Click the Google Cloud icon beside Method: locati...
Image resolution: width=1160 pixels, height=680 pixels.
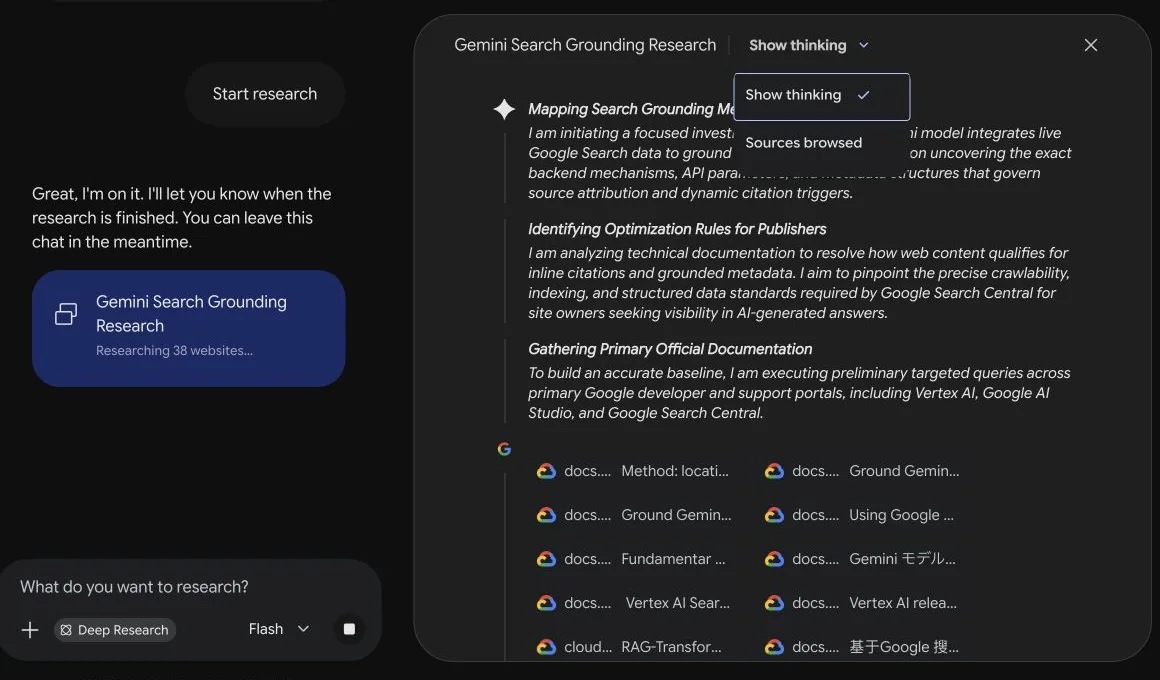(x=546, y=471)
